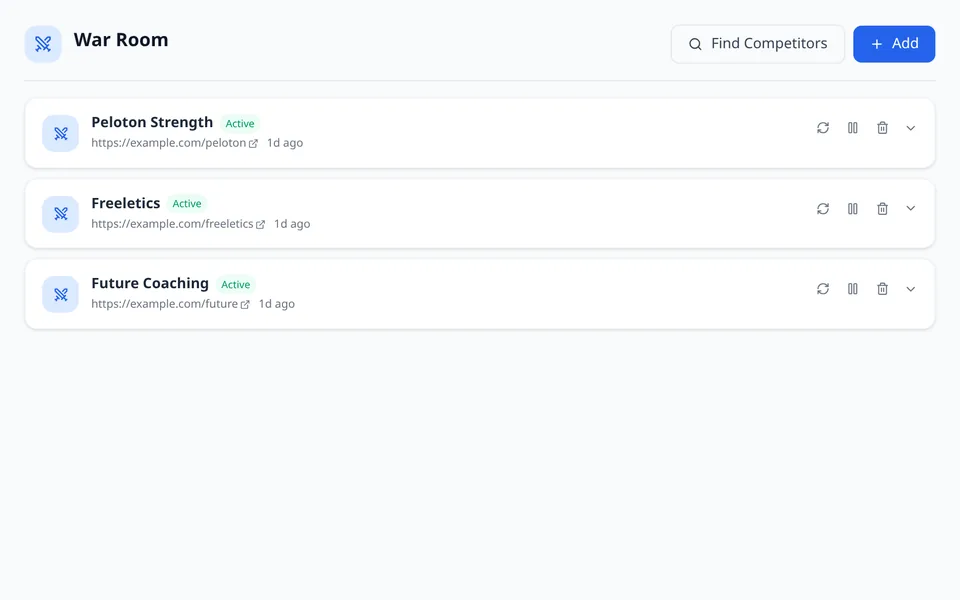
Task: Click the War Room page title
Action: click(x=121, y=40)
